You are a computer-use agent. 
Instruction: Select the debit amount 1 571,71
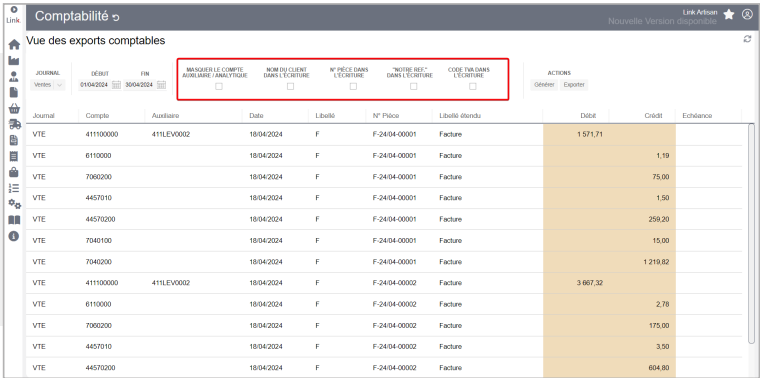(x=590, y=134)
